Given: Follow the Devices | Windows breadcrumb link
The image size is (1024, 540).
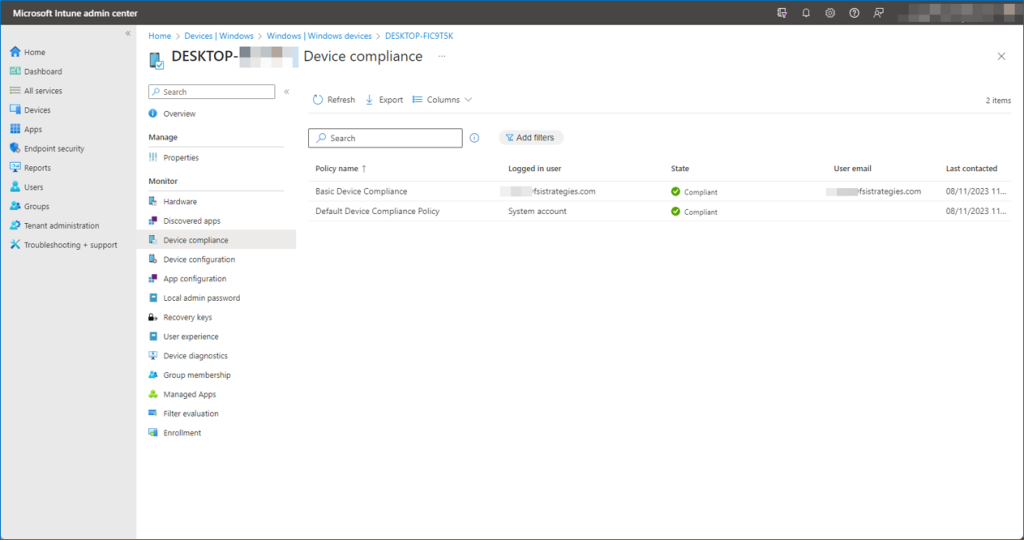Looking at the screenshot, I should 219,36.
